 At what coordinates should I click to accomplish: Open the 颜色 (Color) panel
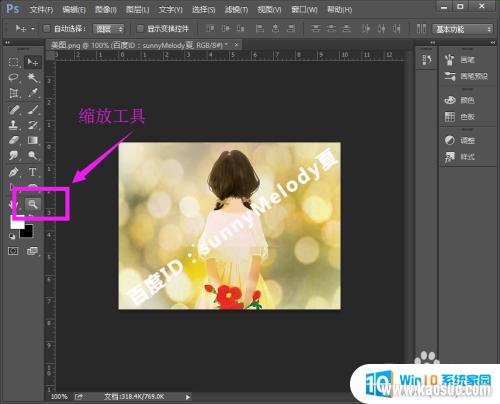[x=459, y=100]
